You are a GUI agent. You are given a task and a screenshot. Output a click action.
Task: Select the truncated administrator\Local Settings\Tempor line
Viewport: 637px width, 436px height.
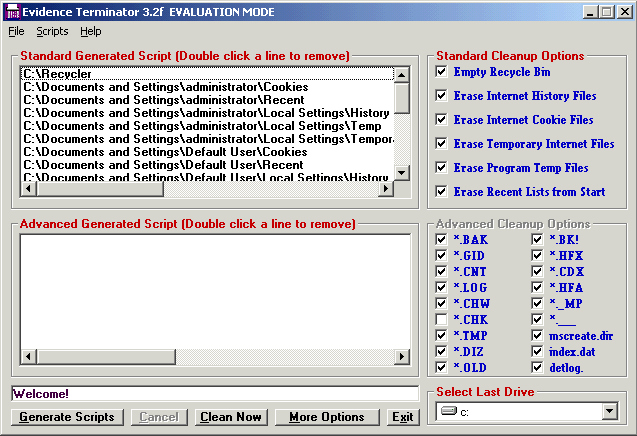tap(207, 139)
